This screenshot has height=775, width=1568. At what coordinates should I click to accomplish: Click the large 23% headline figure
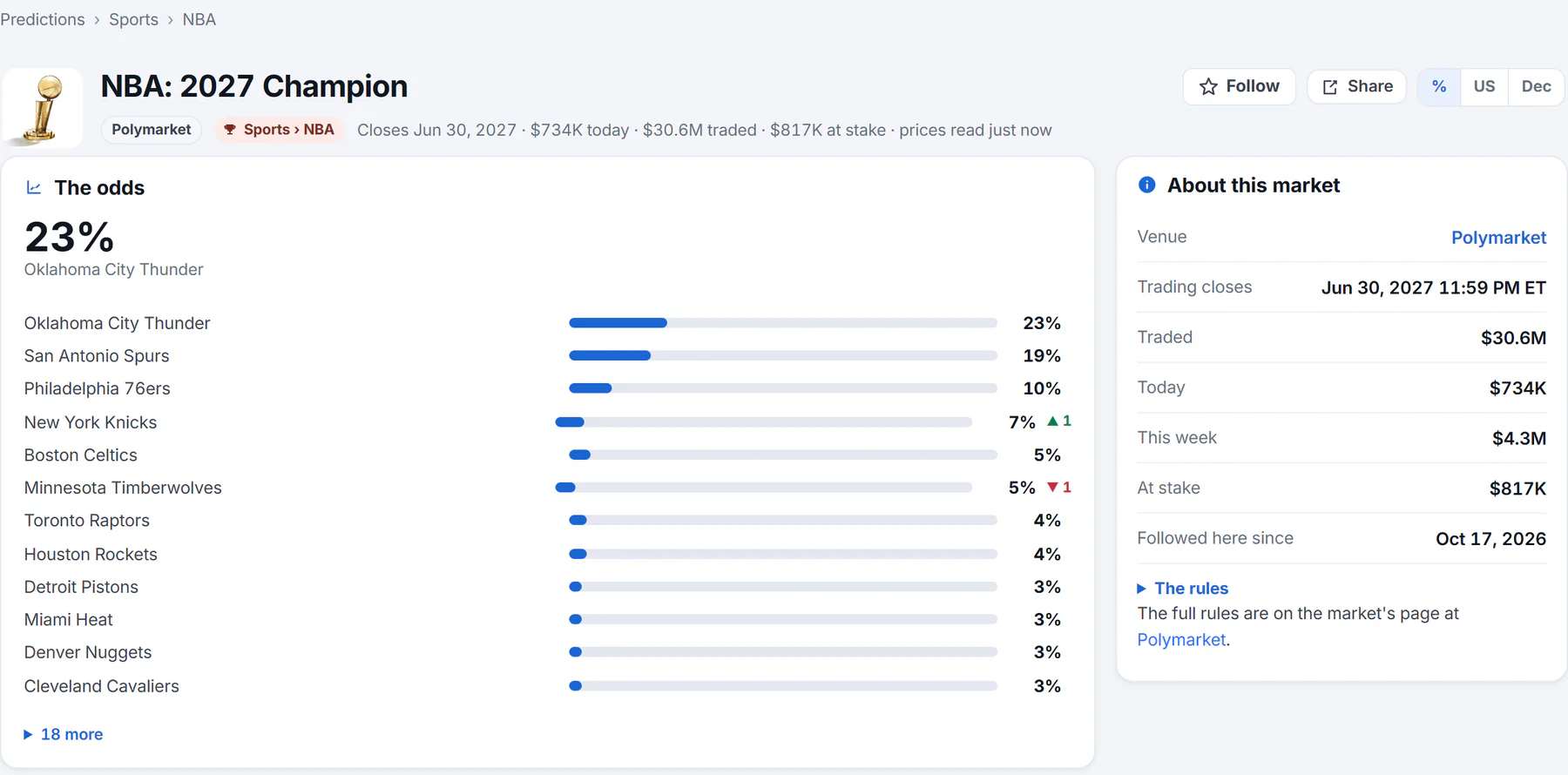[x=69, y=236]
